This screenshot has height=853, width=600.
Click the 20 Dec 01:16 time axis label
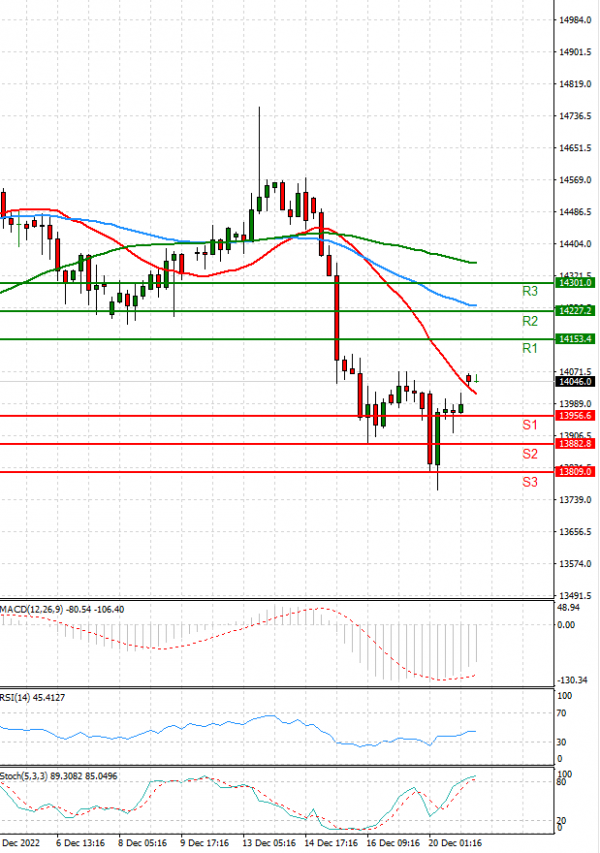[x=455, y=843]
